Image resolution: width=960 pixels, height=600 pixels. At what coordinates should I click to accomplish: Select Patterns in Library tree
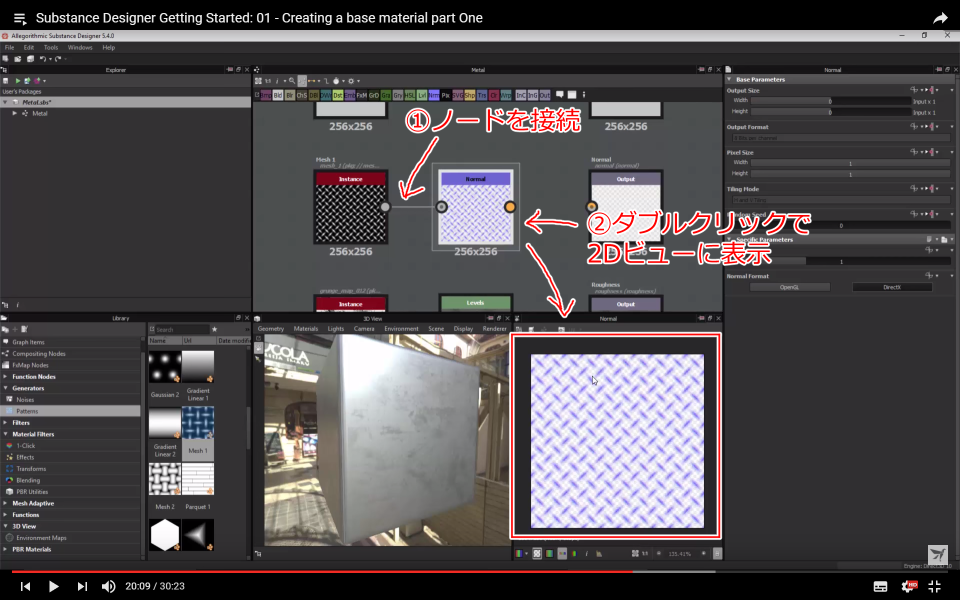tap(70, 411)
